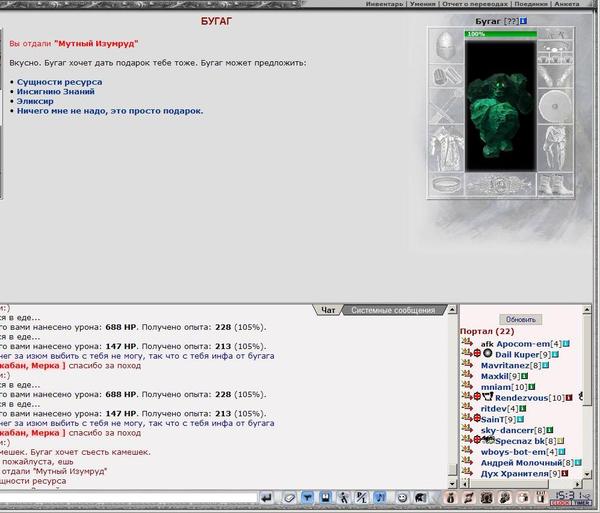
Task: Click the empty helmet slot of Бугаг
Action: pos(446,45)
